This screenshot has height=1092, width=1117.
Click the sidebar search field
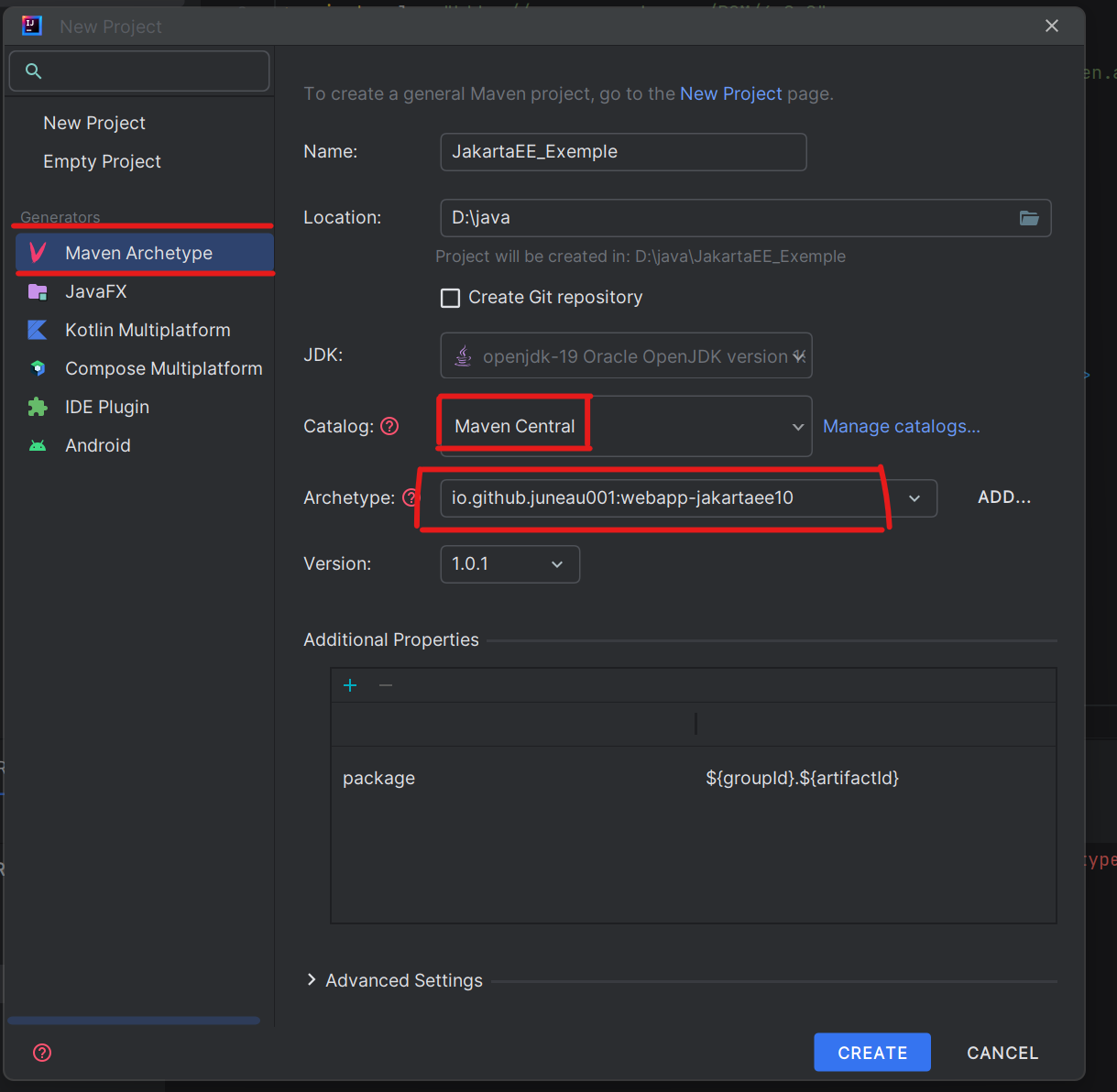coord(139,71)
